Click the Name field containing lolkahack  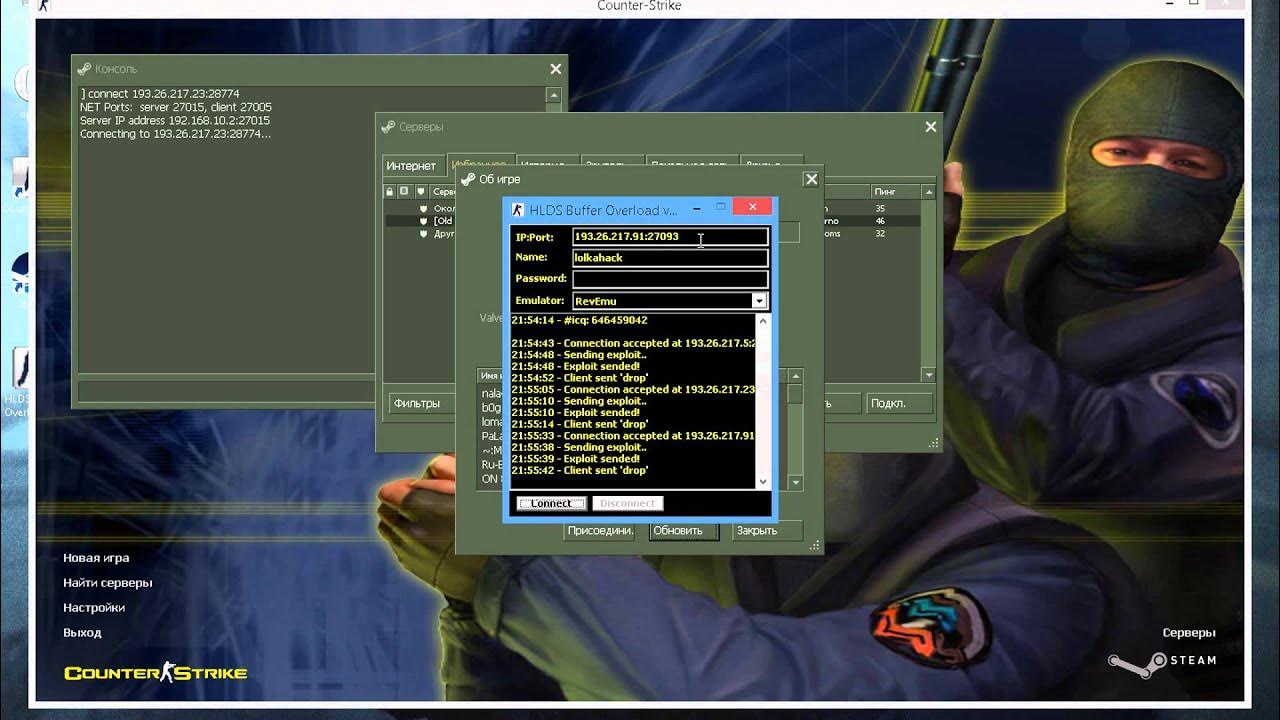click(670, 258)
